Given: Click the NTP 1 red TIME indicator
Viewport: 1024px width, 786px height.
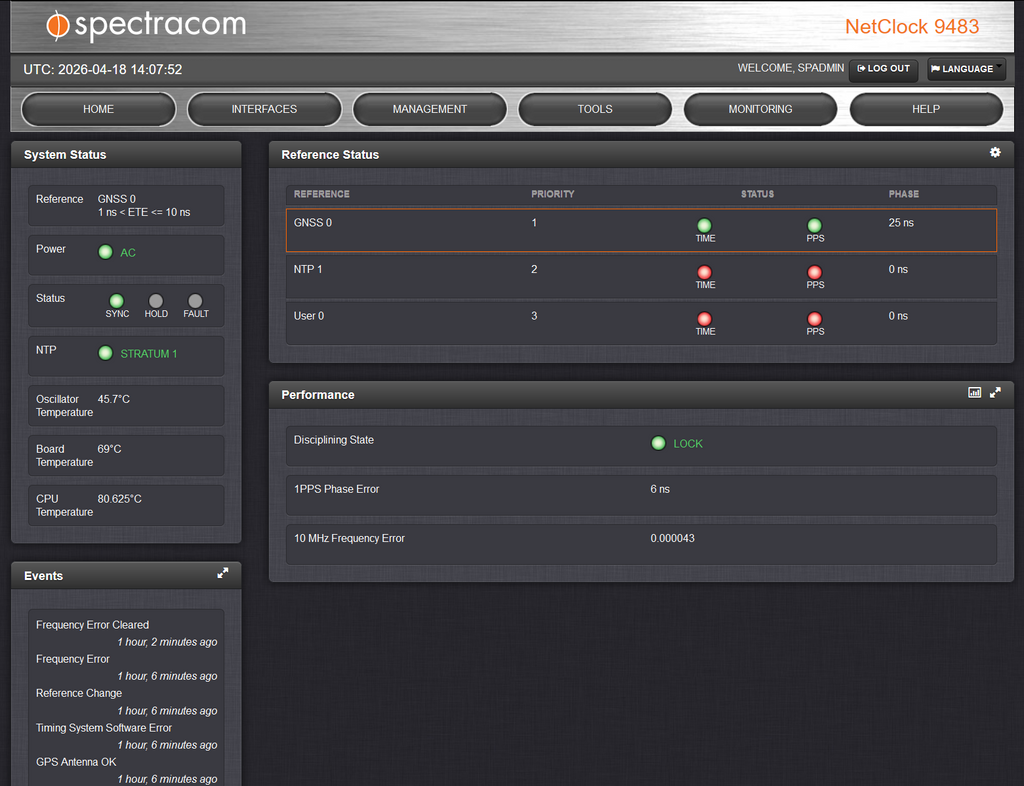Looking at the screenshot, I should [x=705, y=272].
